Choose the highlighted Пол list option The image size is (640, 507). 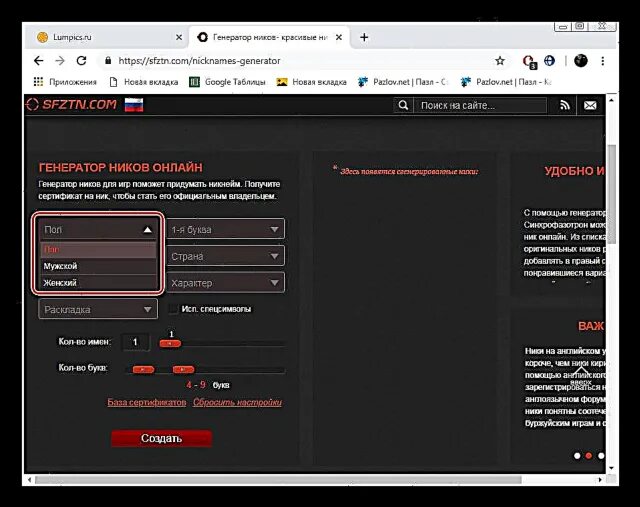coord(98,250)
